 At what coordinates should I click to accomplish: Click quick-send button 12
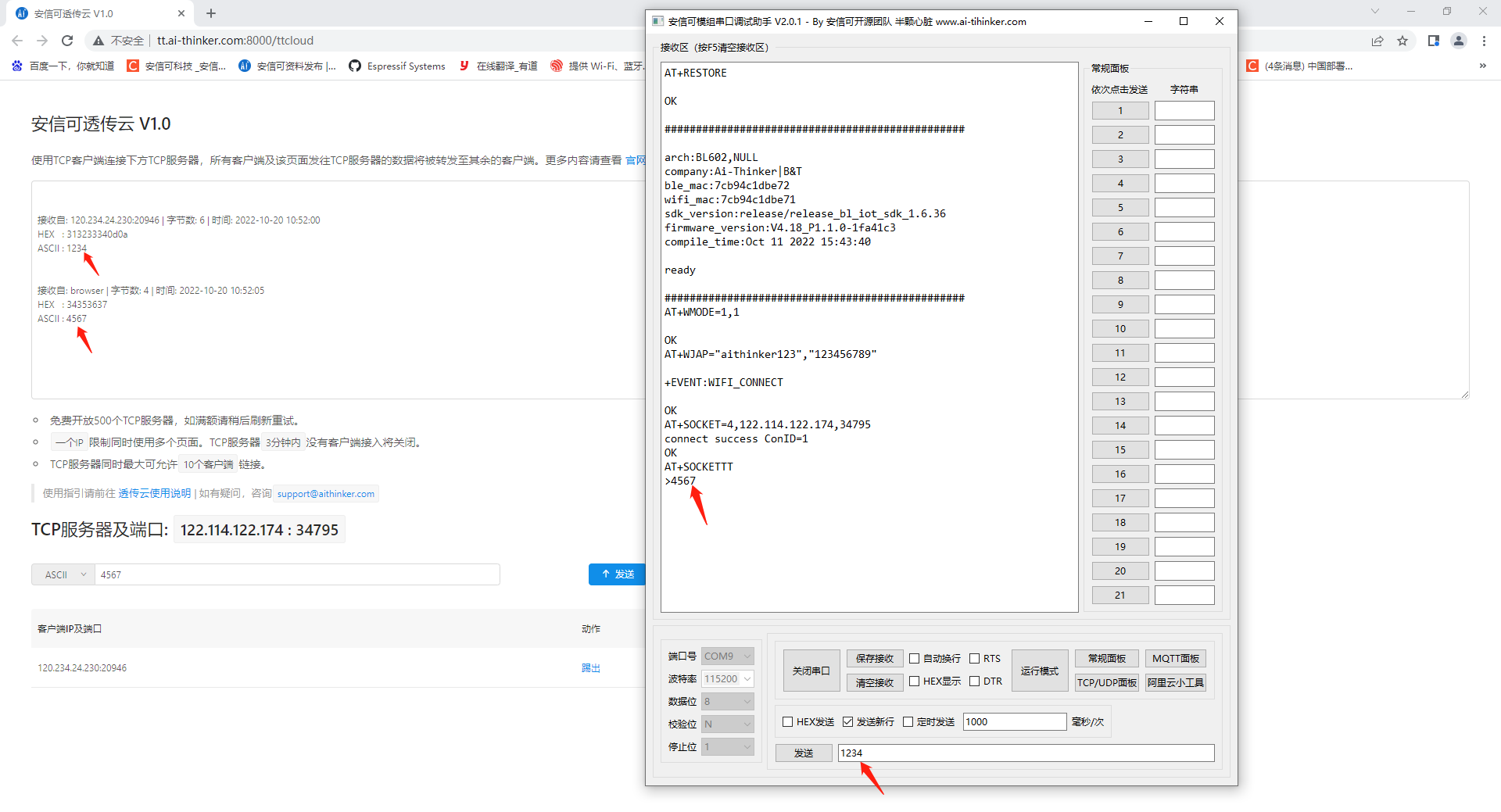1120,377
